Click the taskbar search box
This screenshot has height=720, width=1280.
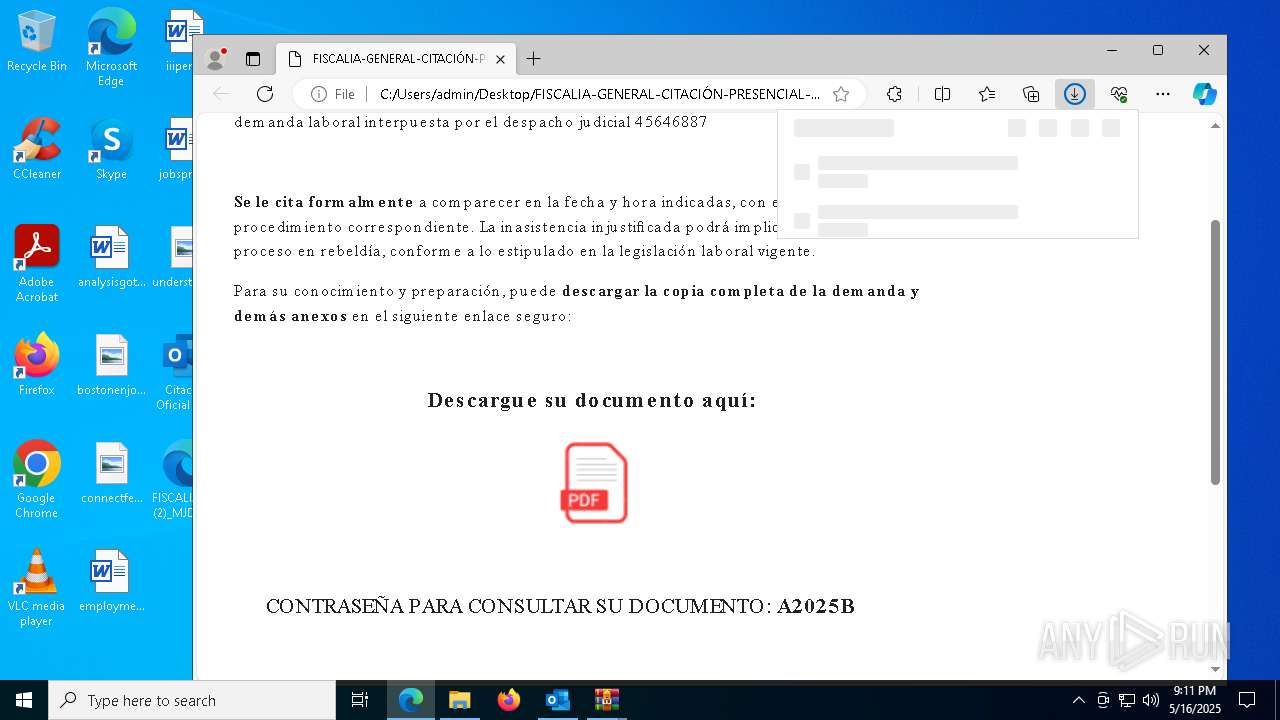[192, 700]
